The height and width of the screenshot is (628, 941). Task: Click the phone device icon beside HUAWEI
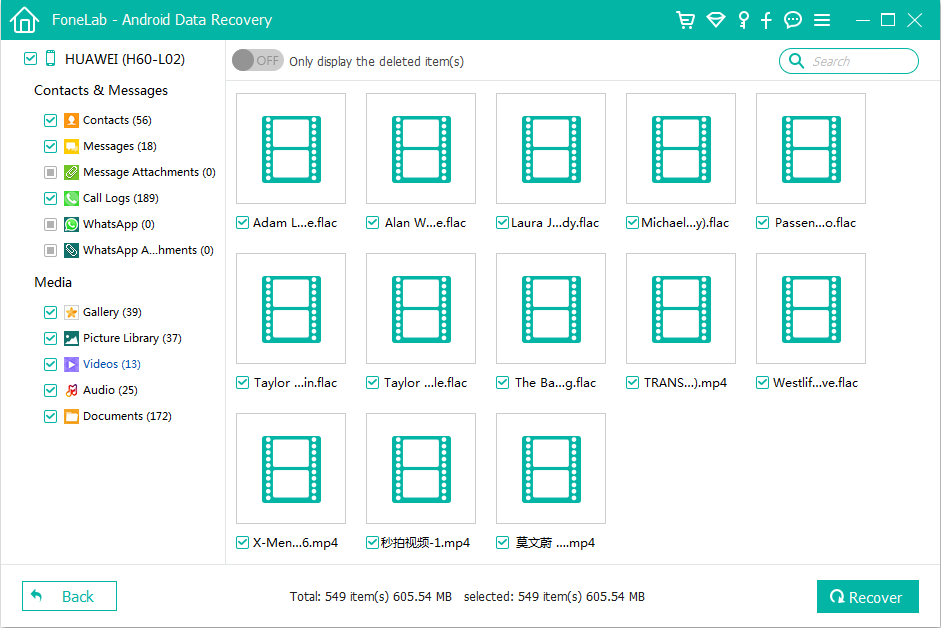50,58
